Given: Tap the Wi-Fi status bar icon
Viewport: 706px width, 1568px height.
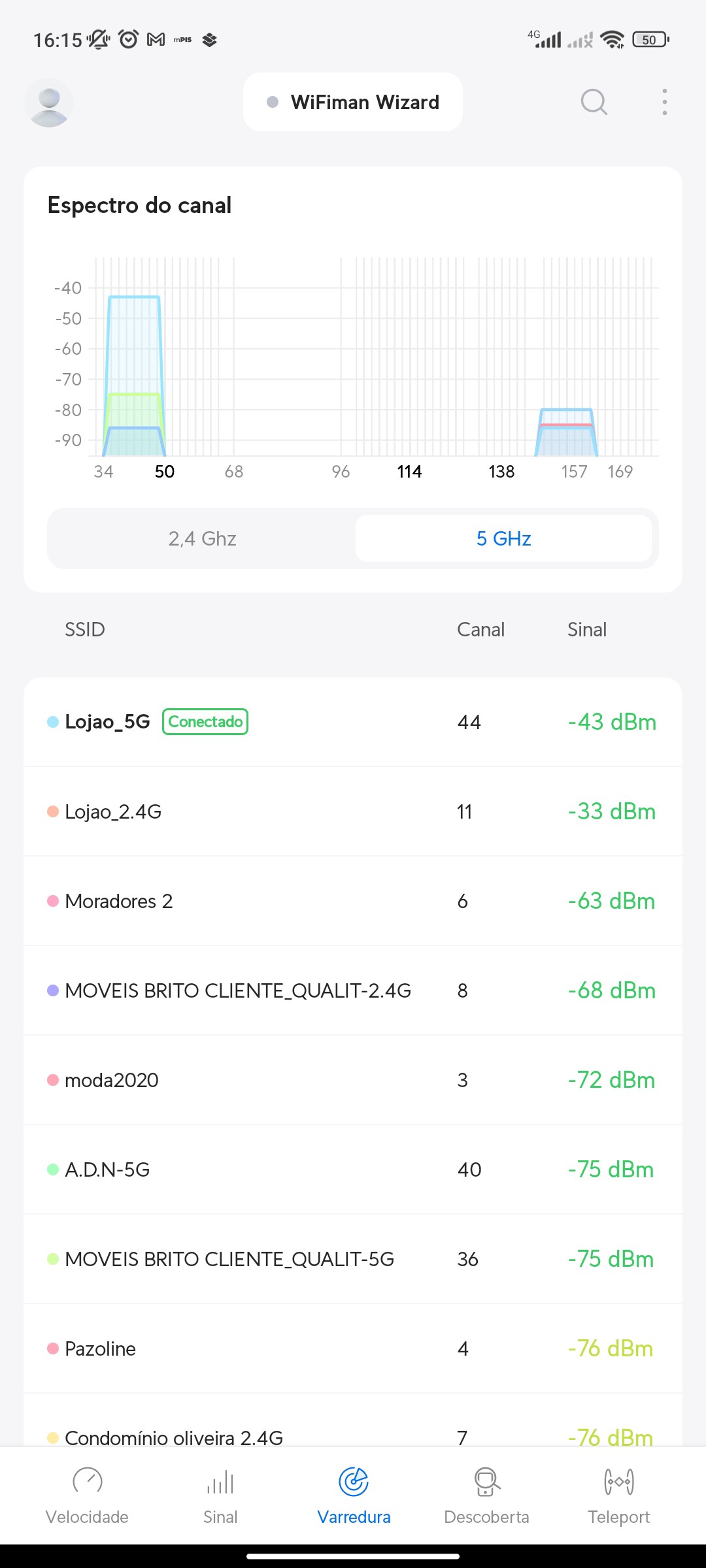Looking at the screenshot, I should coord(612,40).
